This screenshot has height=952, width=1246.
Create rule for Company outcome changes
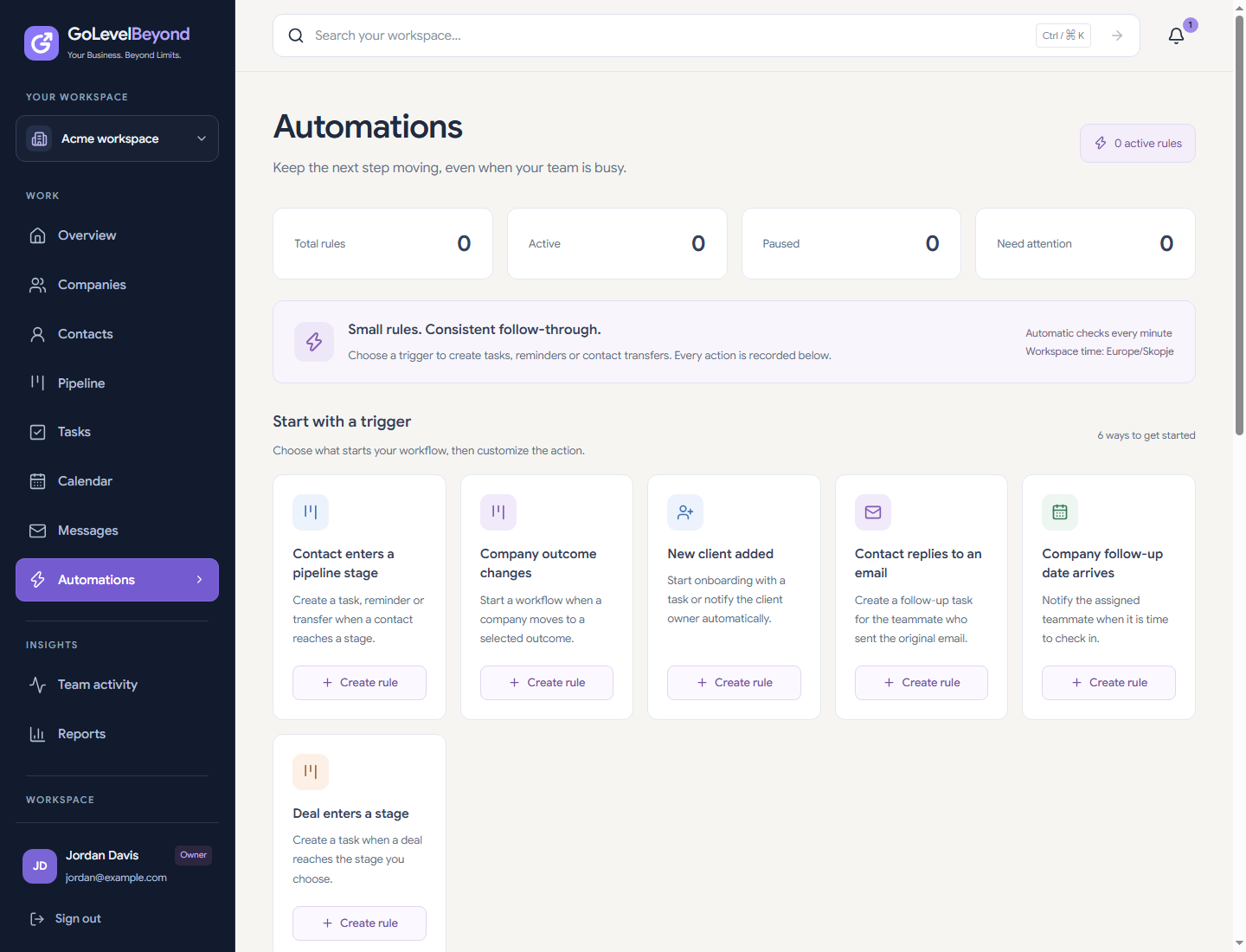547,683
